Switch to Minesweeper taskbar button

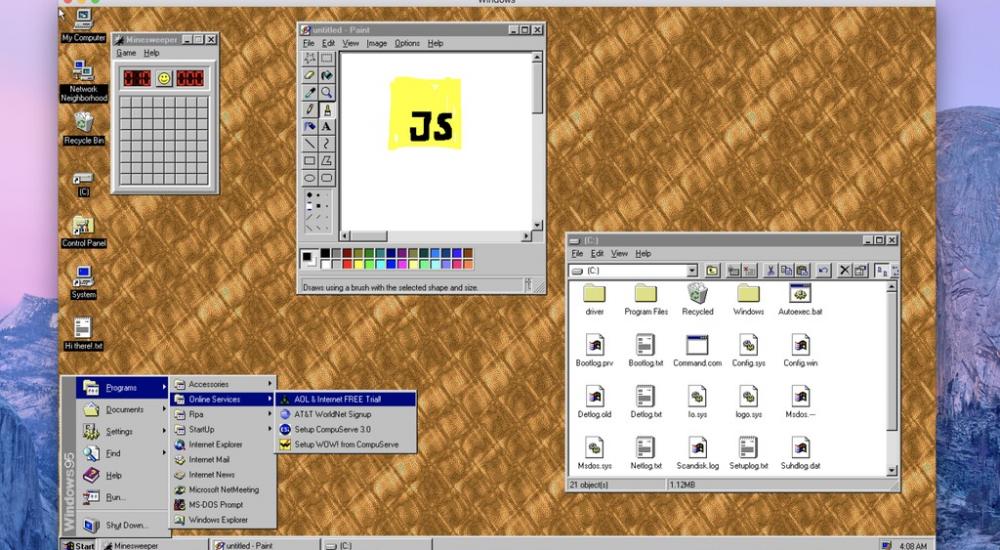(154, 545)
